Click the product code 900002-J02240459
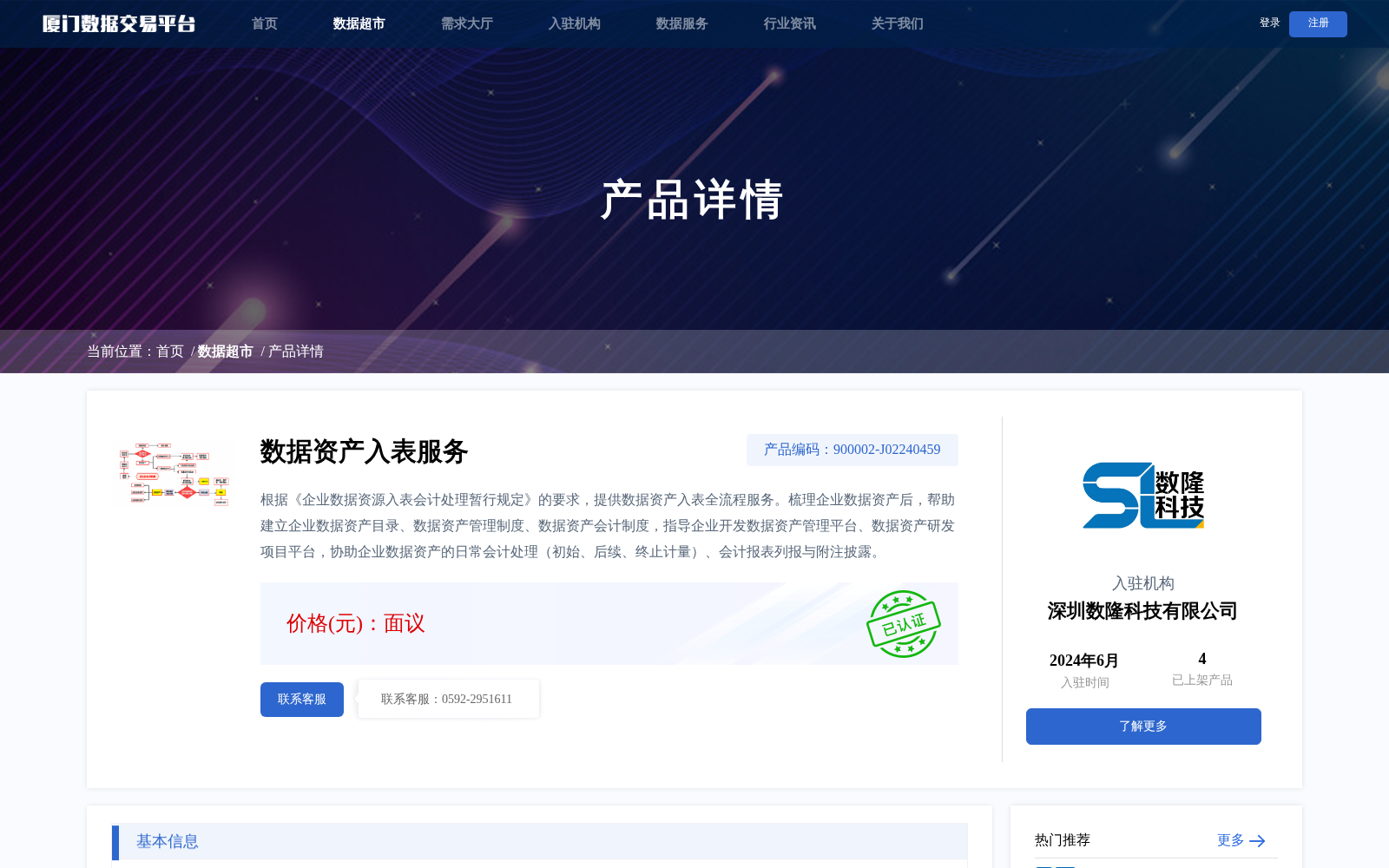The image size is (1389, 868). 886,450
